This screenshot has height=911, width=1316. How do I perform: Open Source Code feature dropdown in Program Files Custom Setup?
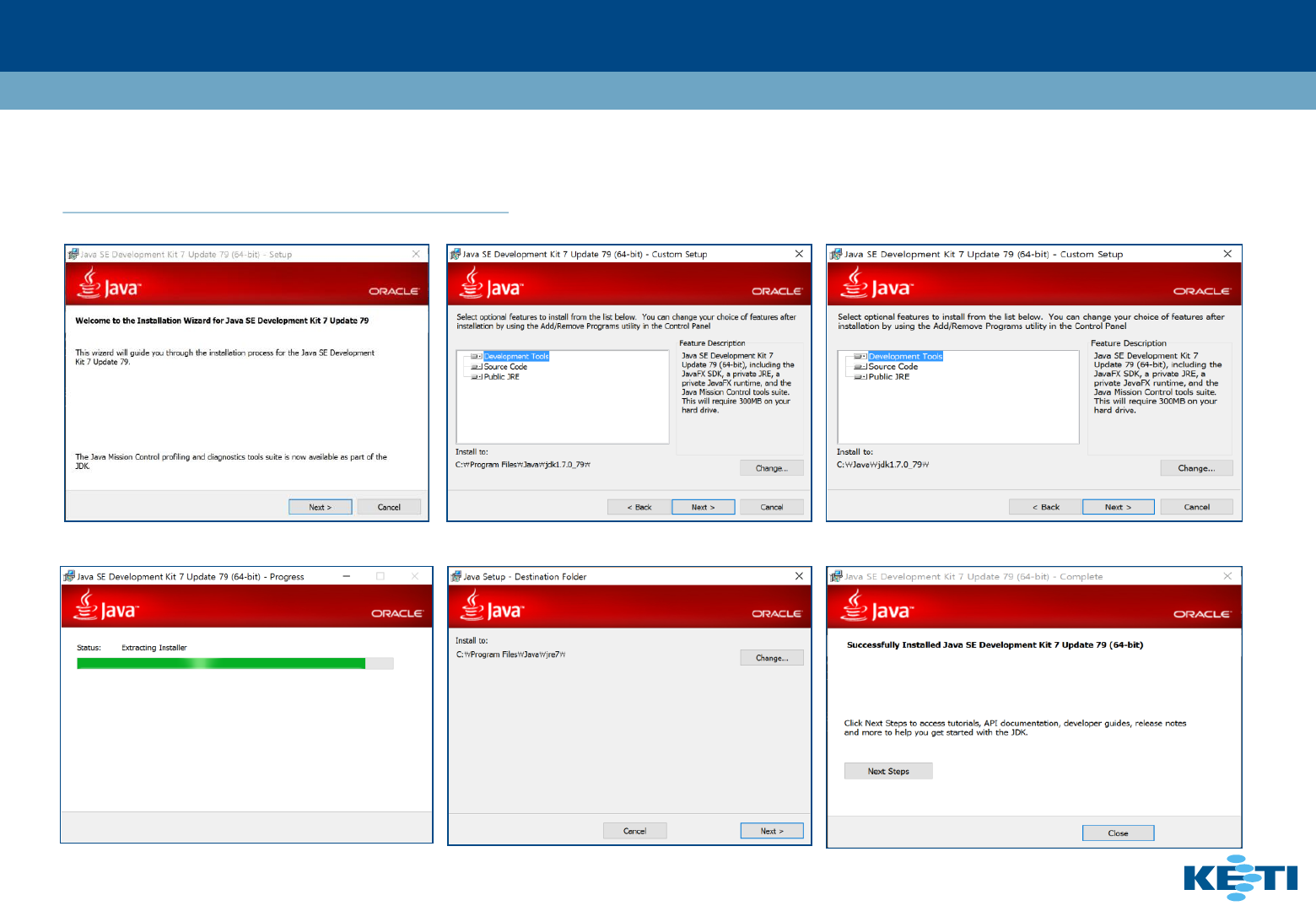[477, 367]
